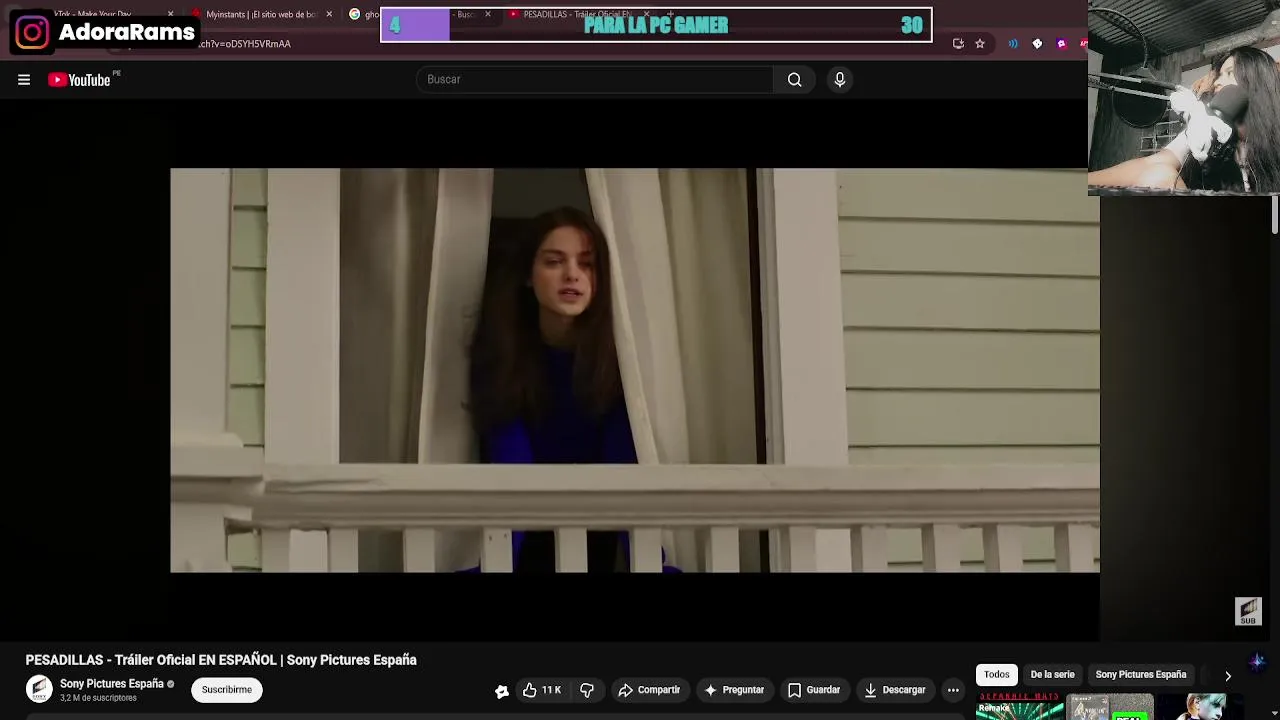Select the De la serie chip
The height and width of the screenshot is (720, 1280).
pyautogui.click(x=1053, y=675)
